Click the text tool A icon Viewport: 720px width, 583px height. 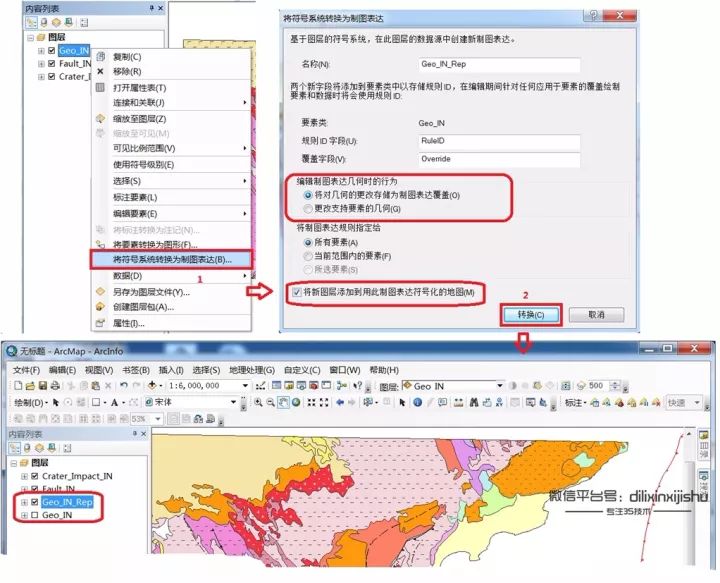pyautogui.click(x=114, y=403)
